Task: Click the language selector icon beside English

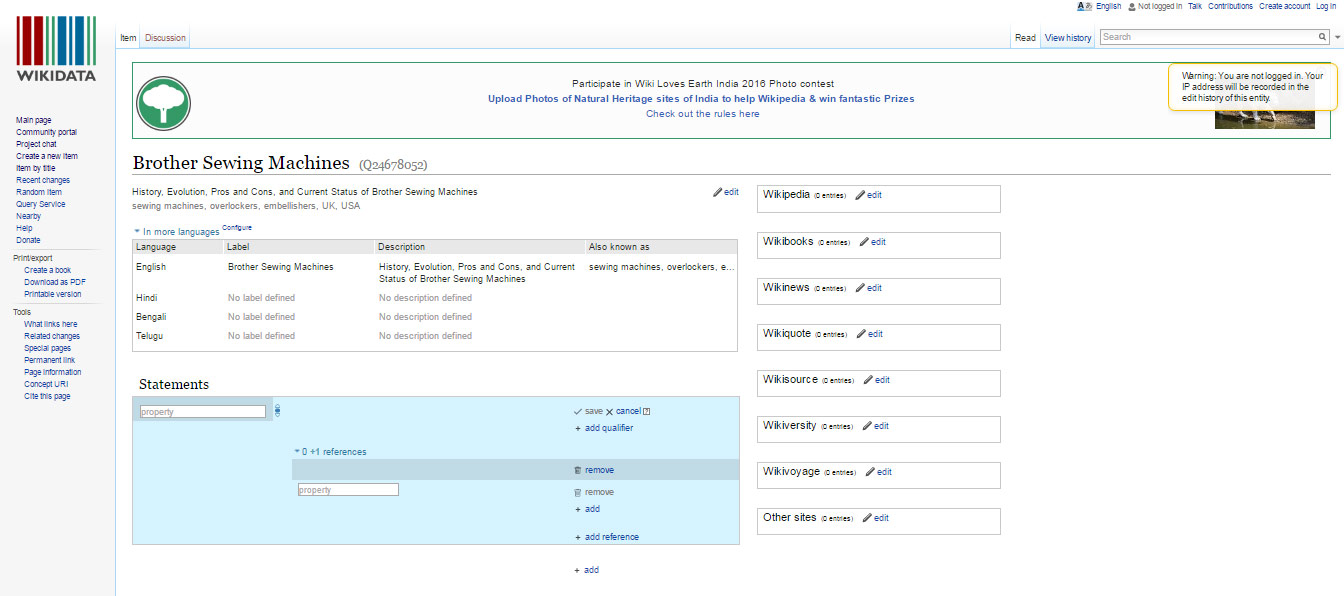Action: point(1084,6)
